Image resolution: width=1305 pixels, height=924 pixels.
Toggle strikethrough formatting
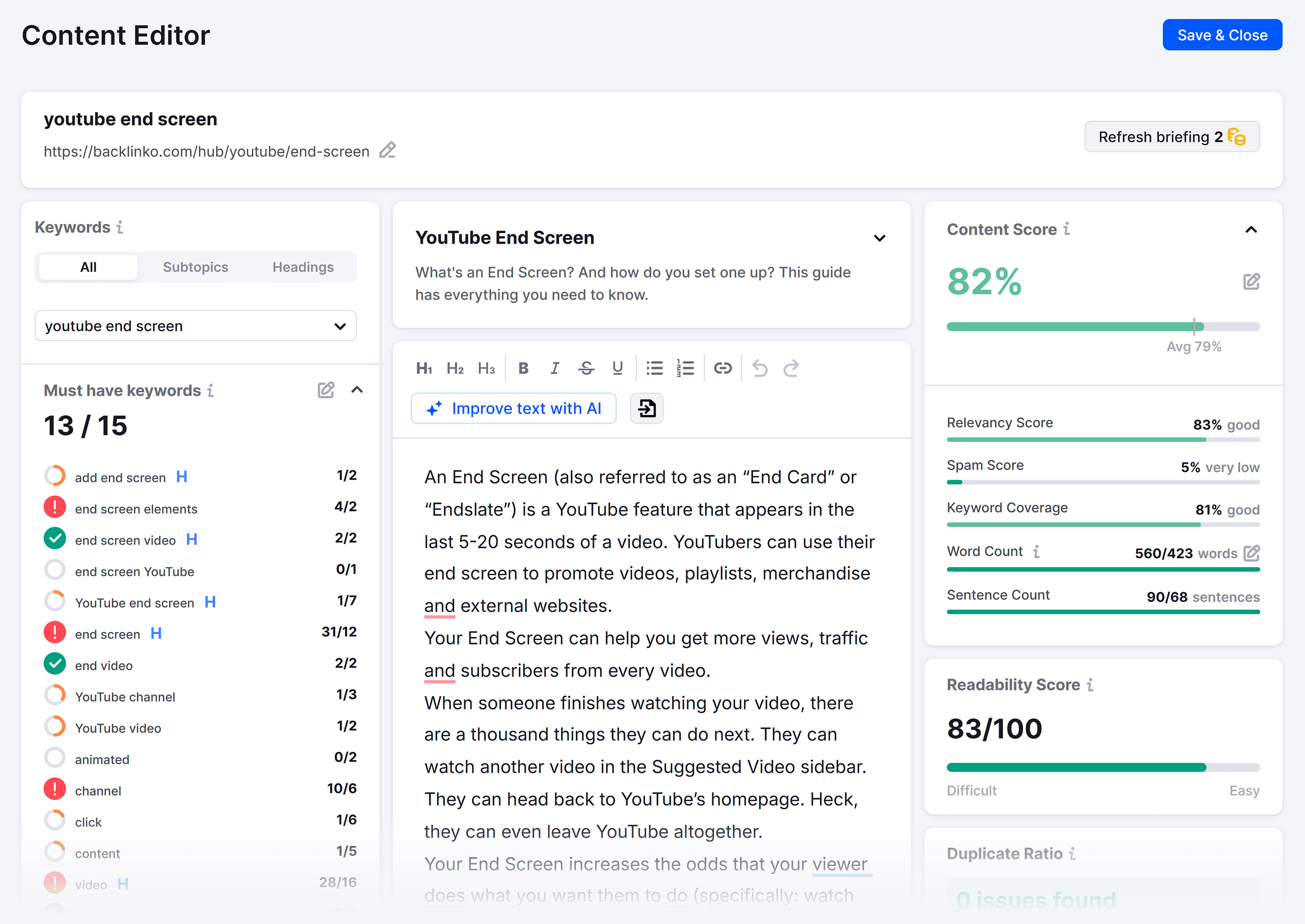click(586, 368)
